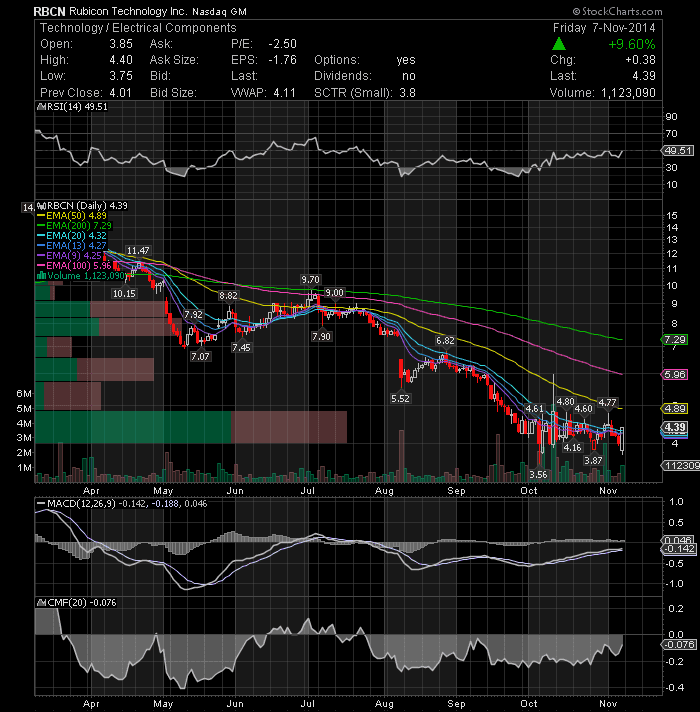Click the SCTR (Small) value 3.8
The width and height of the screenshot is (700, 712).
pyautogui.click(x=407, y=93)
